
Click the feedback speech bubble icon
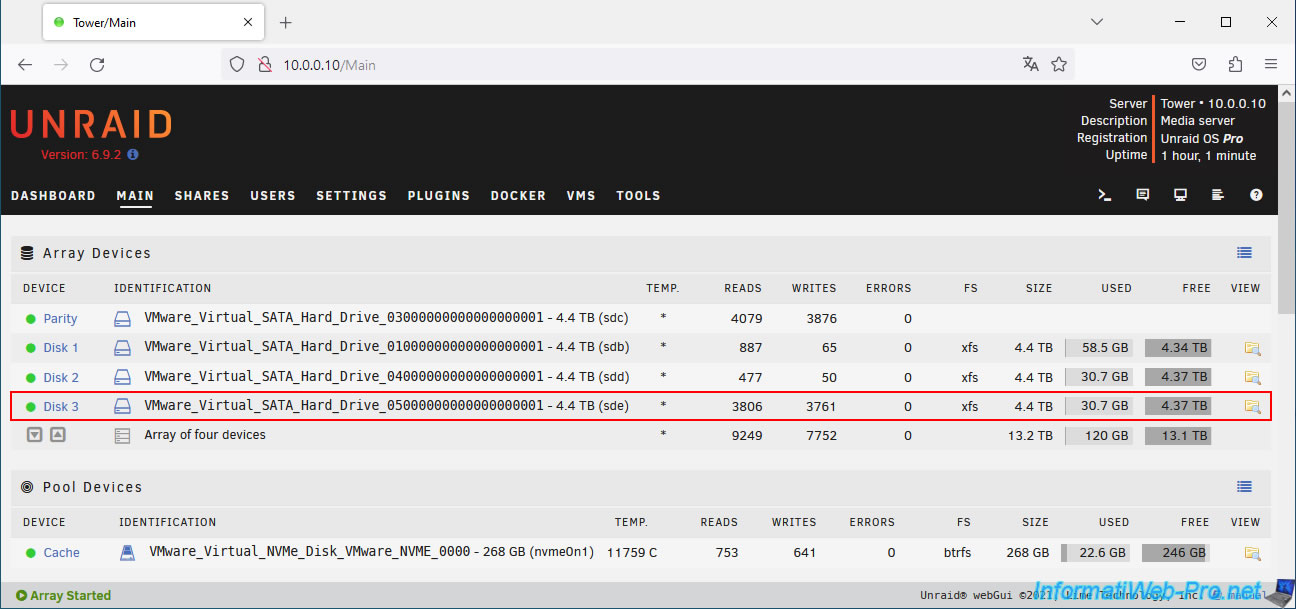coord(1143,196)
